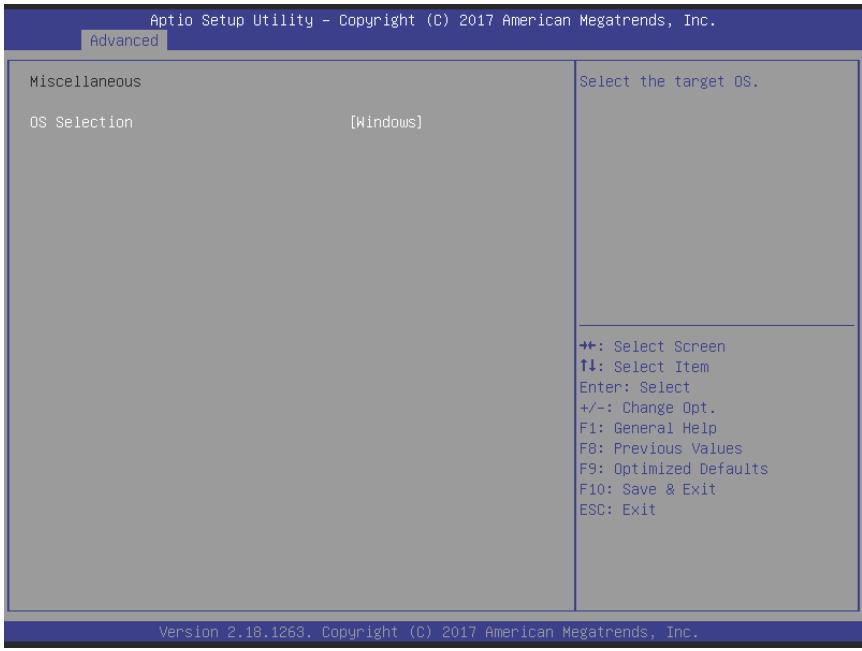Select the OS Selection setting label
Screen dimensions: 862x651
(81, 122)
